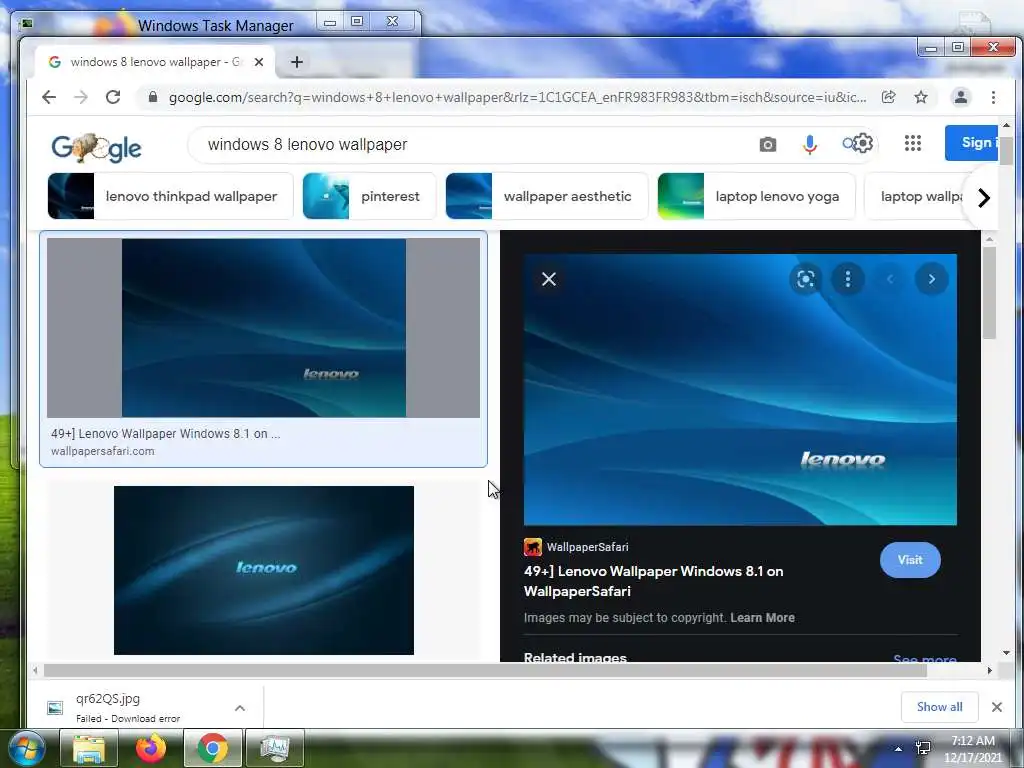Show hidden system tray icons
1024x768 pixels.
[898, 749]
